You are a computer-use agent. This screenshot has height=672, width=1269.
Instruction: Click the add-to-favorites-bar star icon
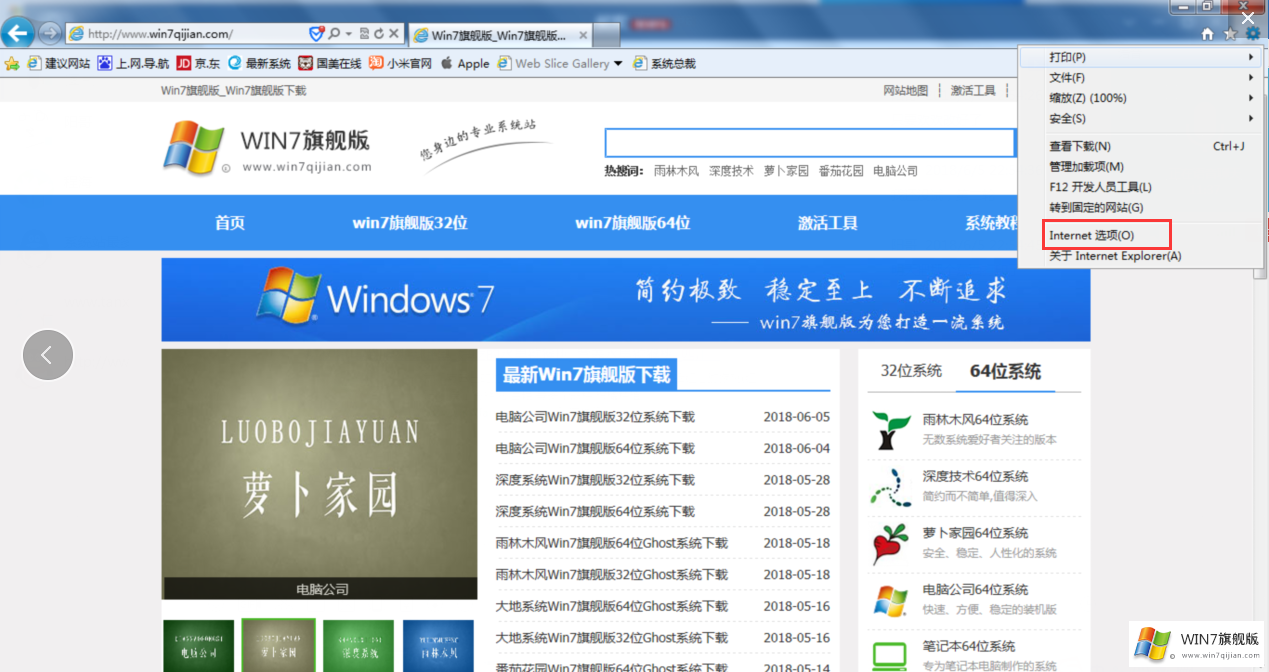12,63
